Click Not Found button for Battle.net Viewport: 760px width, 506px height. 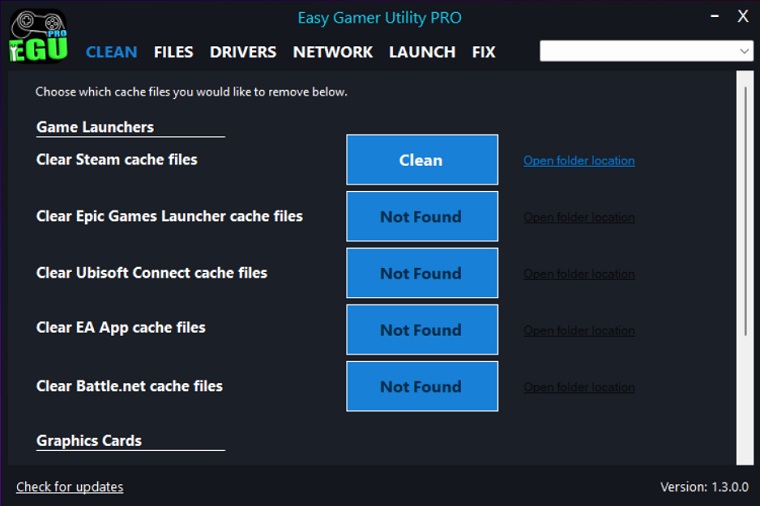tap(422, 386)
